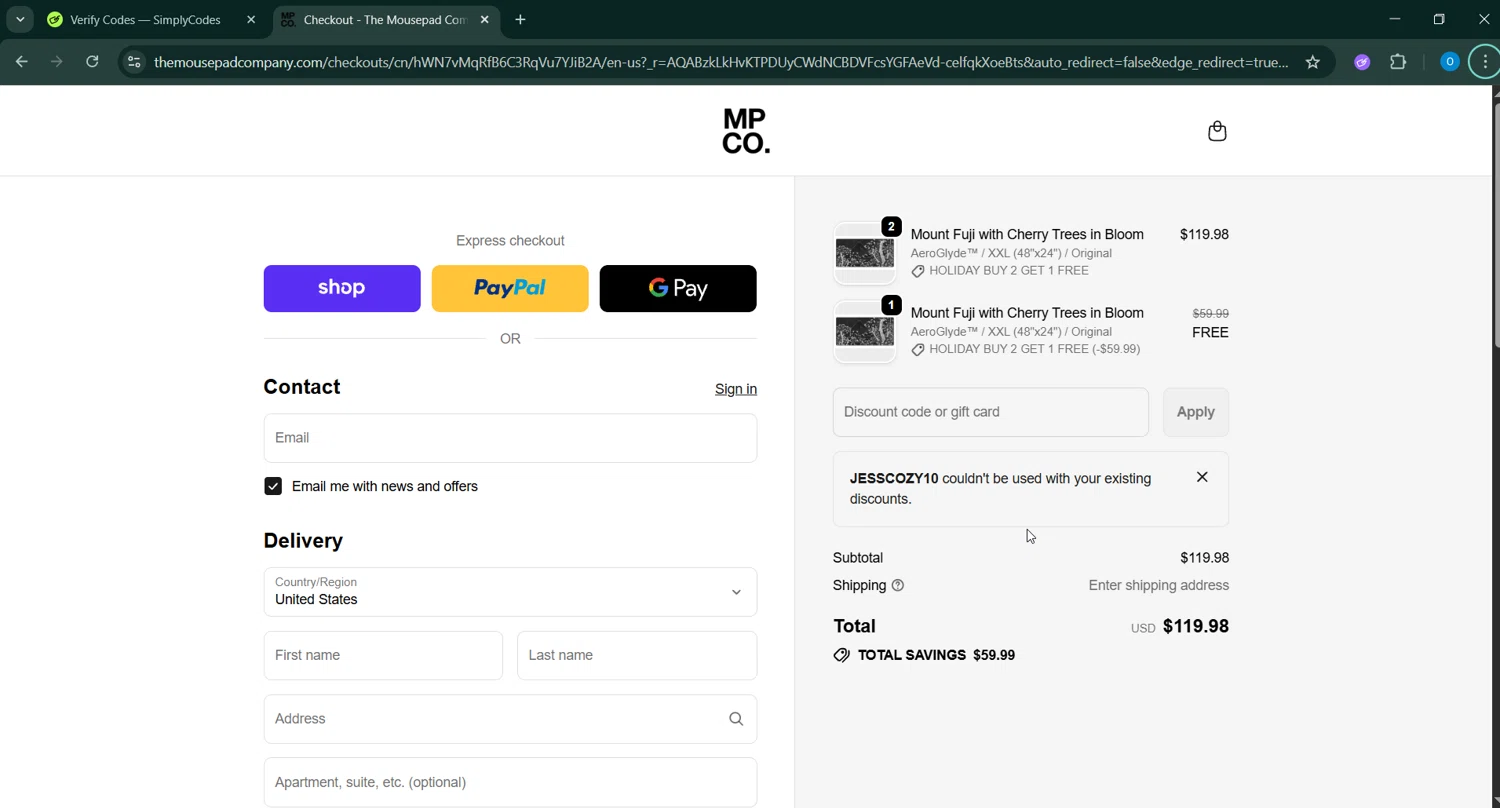Open the Chrome three-dot menu
1500x808 pixels.
point(1485,62)
